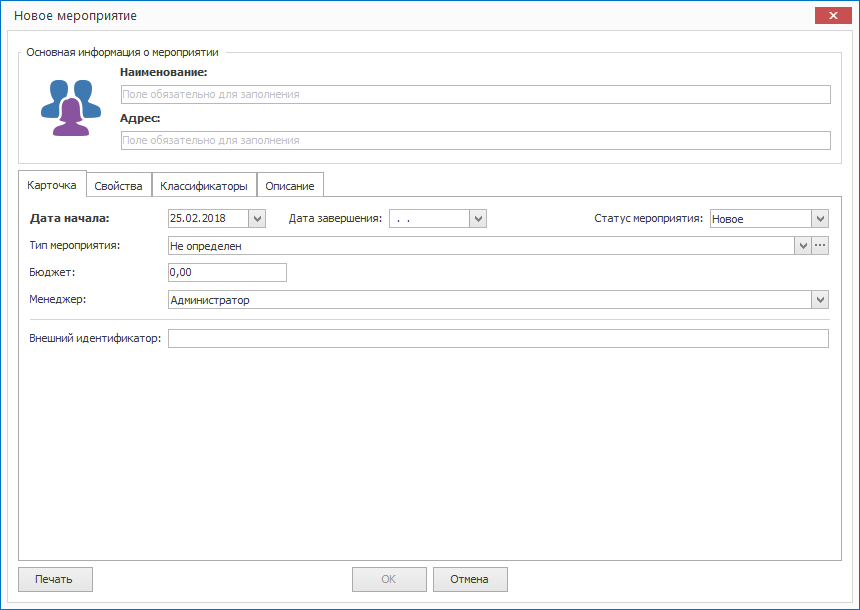This screenshot has width=860, height=610.
Task: Open the Свойства tab
Action: (118, 186)
